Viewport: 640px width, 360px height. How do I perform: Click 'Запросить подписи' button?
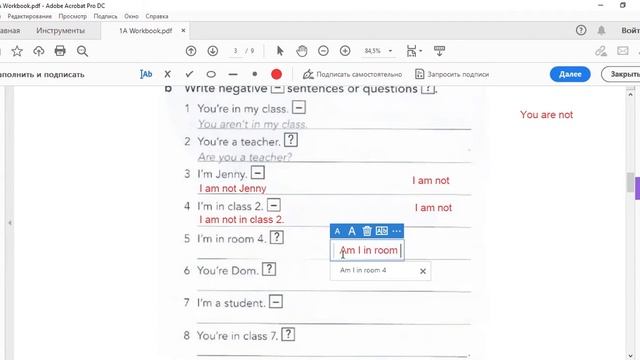coord(452,74)
